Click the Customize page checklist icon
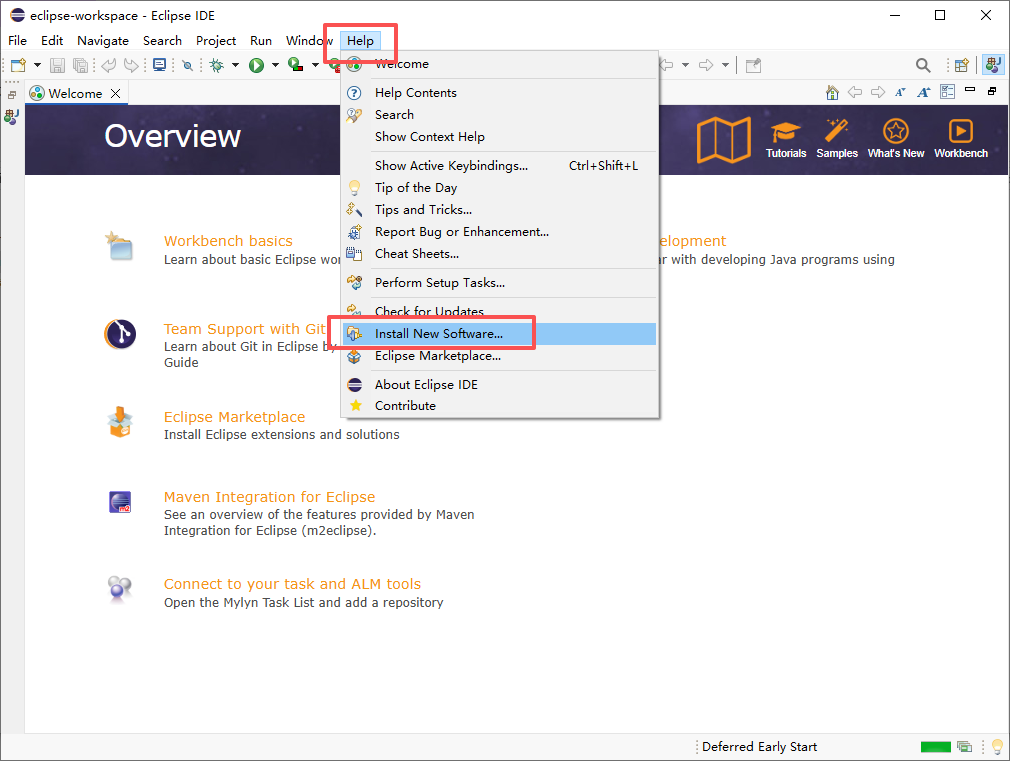Viewport: 1010px width, 761px height. pyautogui.click(x=948, y=92)
